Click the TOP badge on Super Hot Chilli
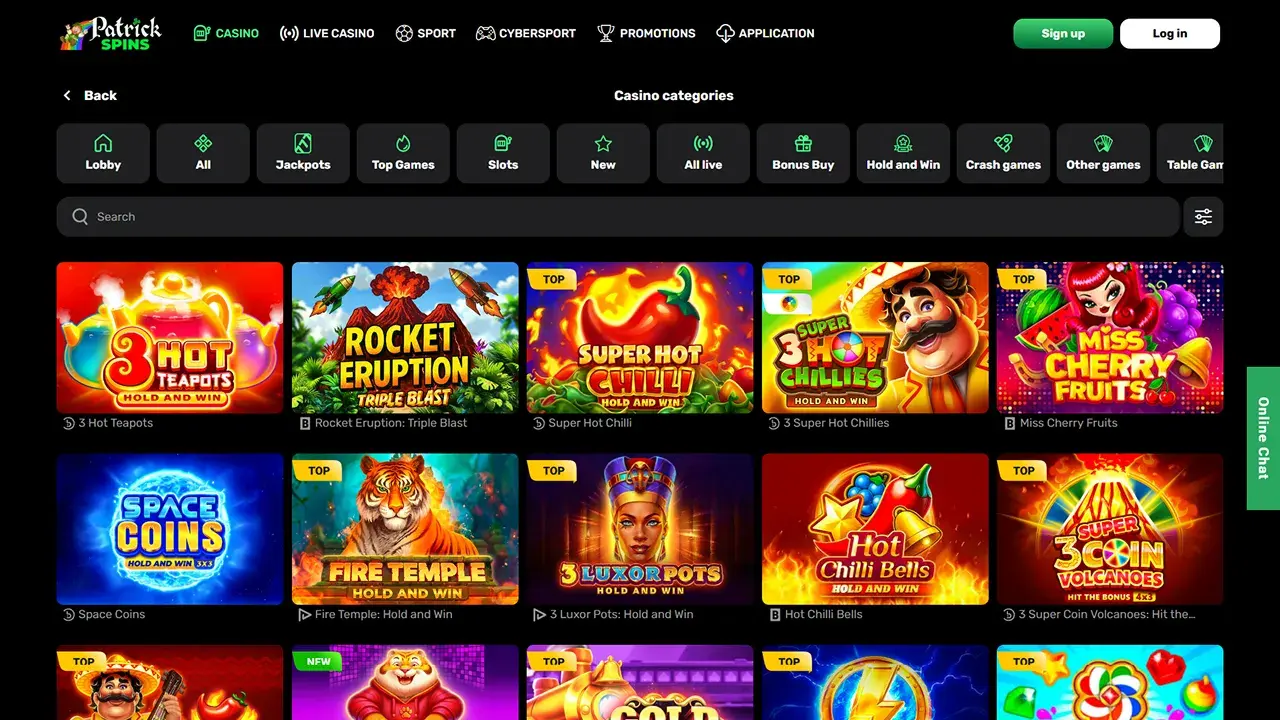This screenshot has height=720, width=1280. (x=552, y=279)
